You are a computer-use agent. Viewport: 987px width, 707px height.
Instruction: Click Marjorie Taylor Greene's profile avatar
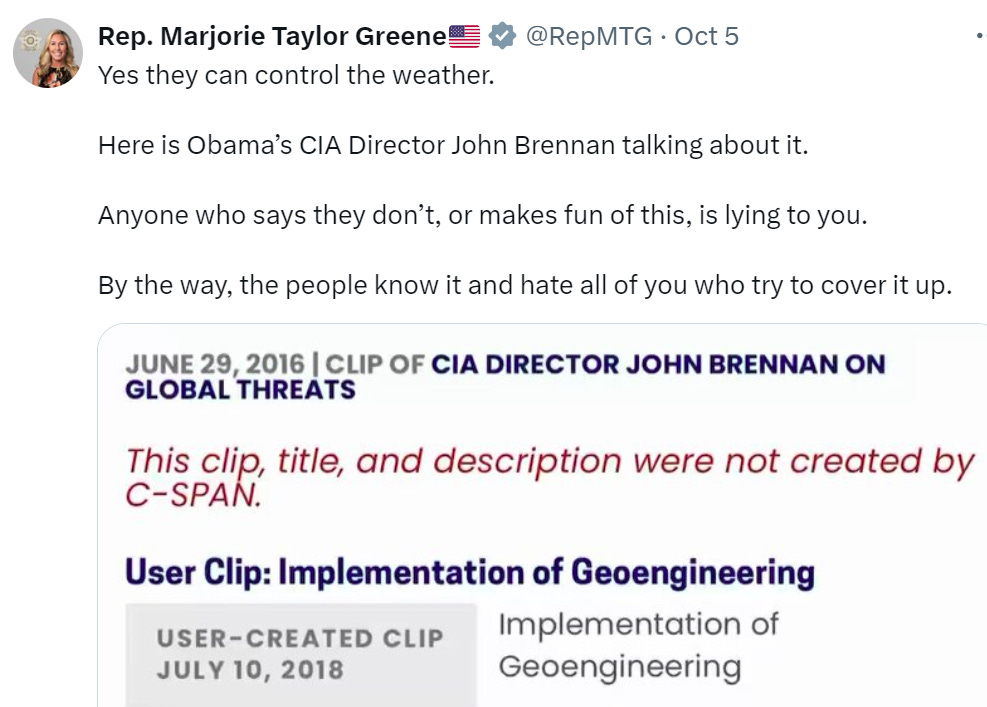click(x=47, y=47)
